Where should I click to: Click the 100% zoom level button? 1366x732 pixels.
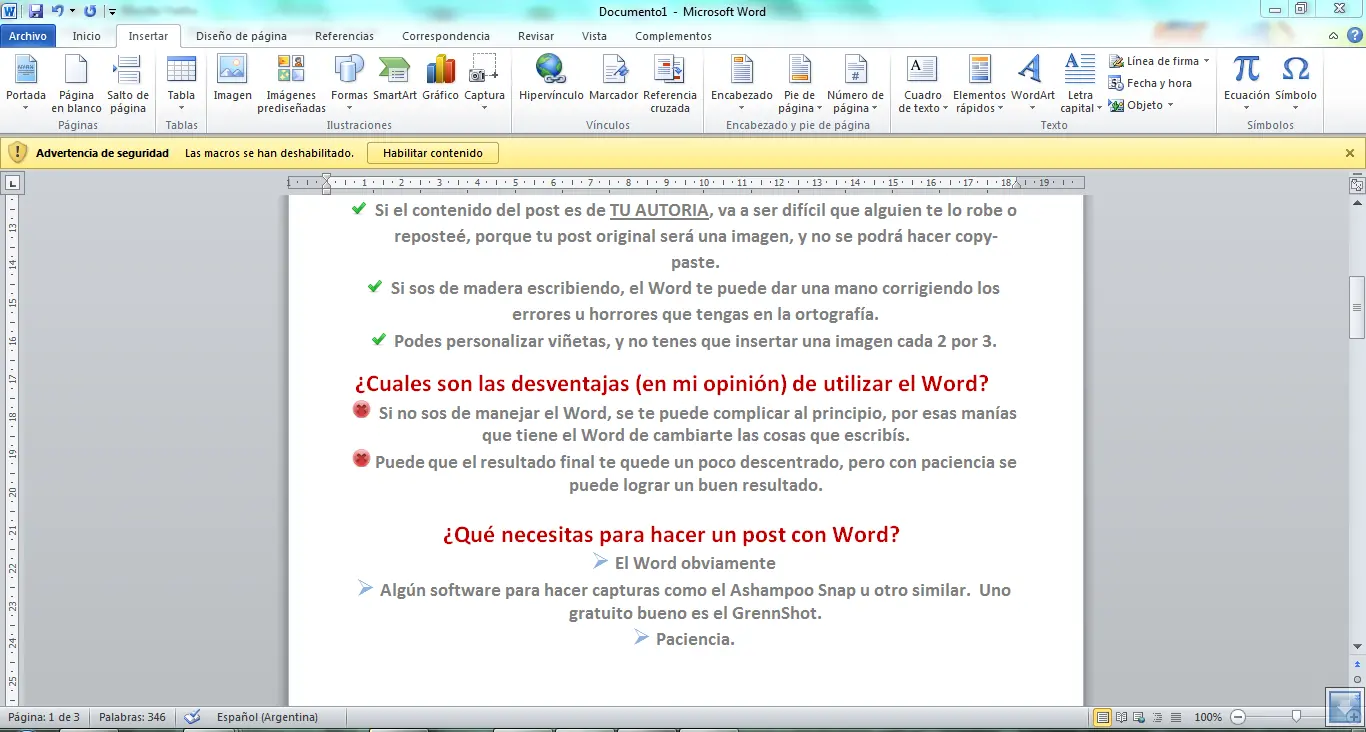click(1208, 717)
